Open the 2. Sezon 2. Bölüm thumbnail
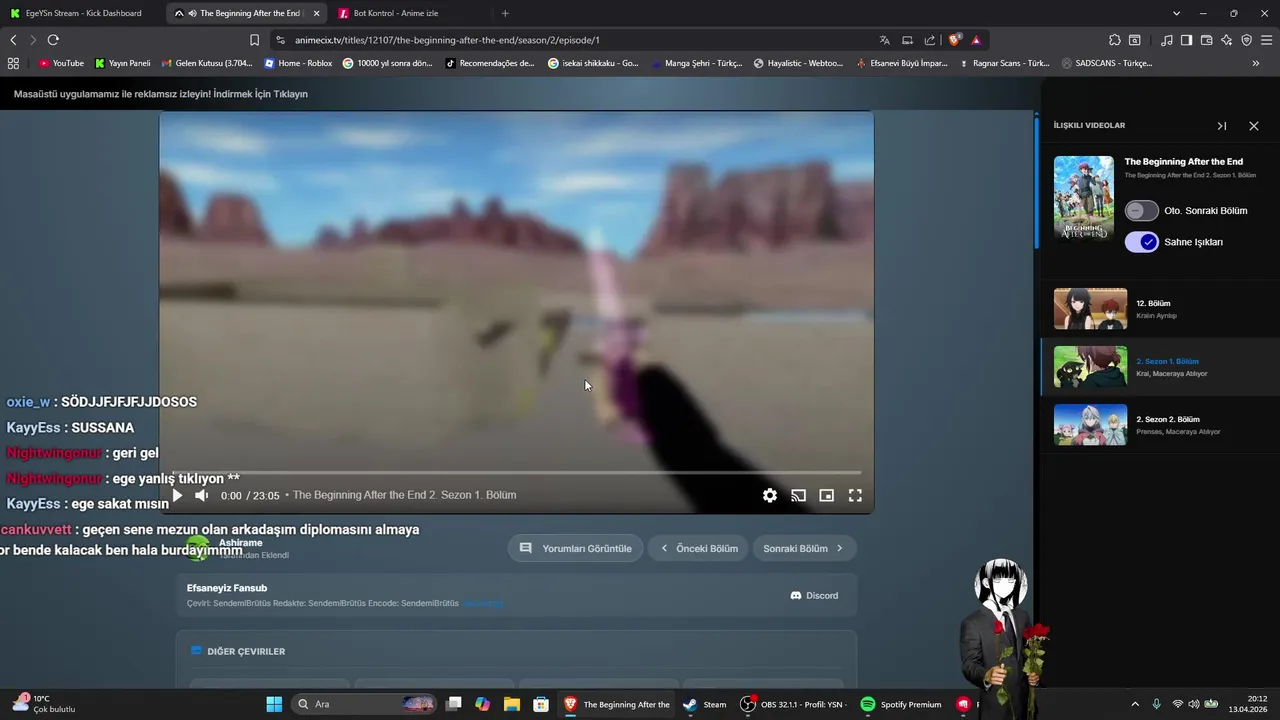The image size is (1280, 720). click(x=1090, y=425)
